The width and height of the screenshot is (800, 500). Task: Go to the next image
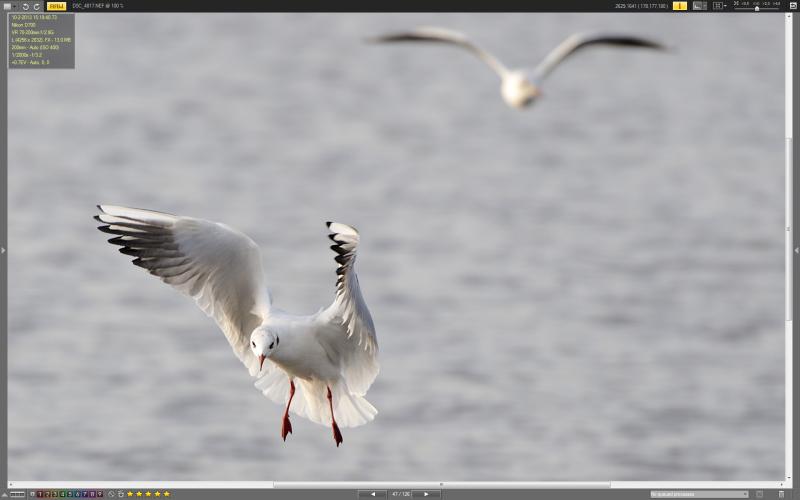pyautogui.click(x=426, y=494)
